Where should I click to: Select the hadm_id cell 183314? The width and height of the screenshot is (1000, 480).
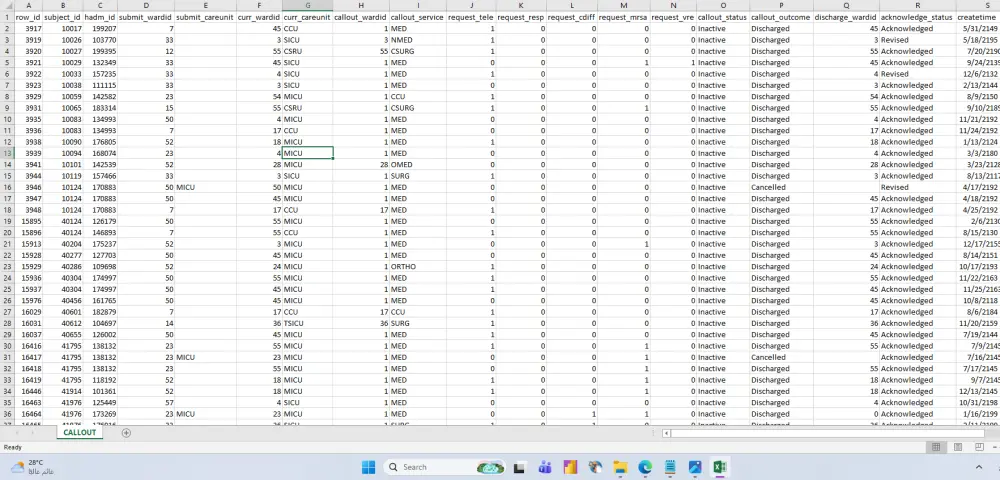click(100, 108)
